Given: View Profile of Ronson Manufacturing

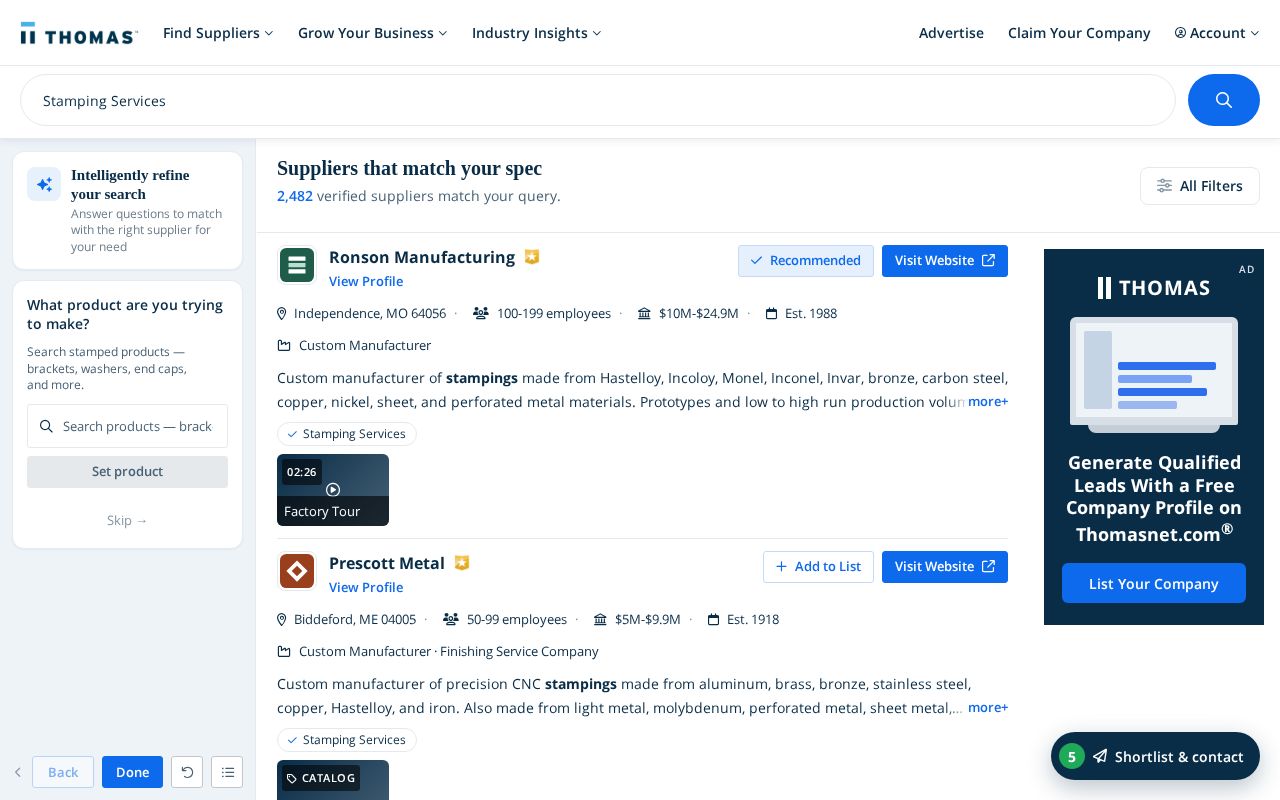Looking at the screenshot, I should click(366, 282).
